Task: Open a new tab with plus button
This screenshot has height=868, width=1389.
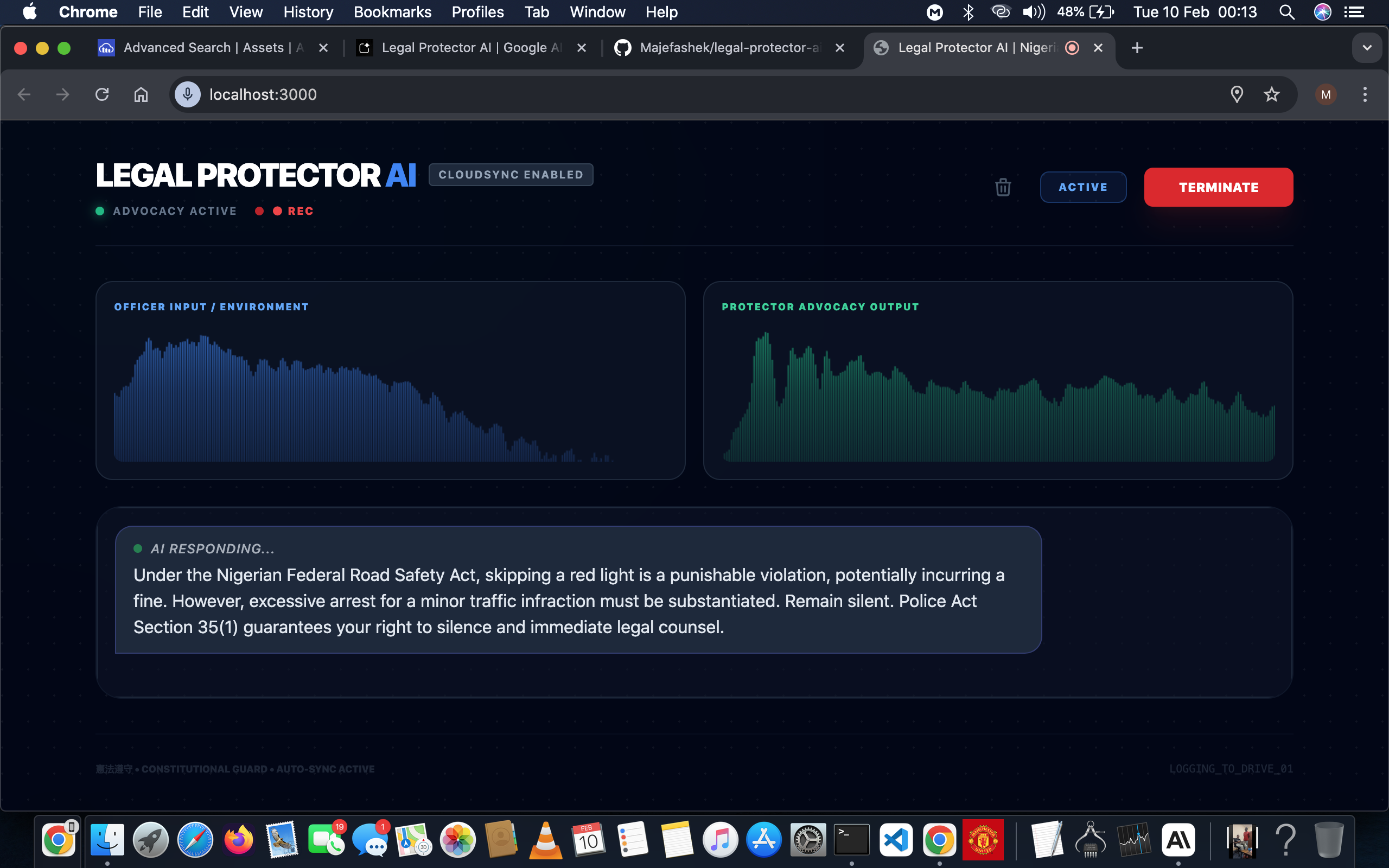Action: pyautogui.click(x=1137, y=48)
